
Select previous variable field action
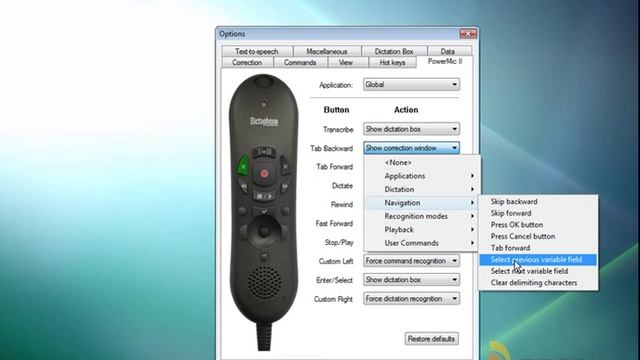(538, 260)
